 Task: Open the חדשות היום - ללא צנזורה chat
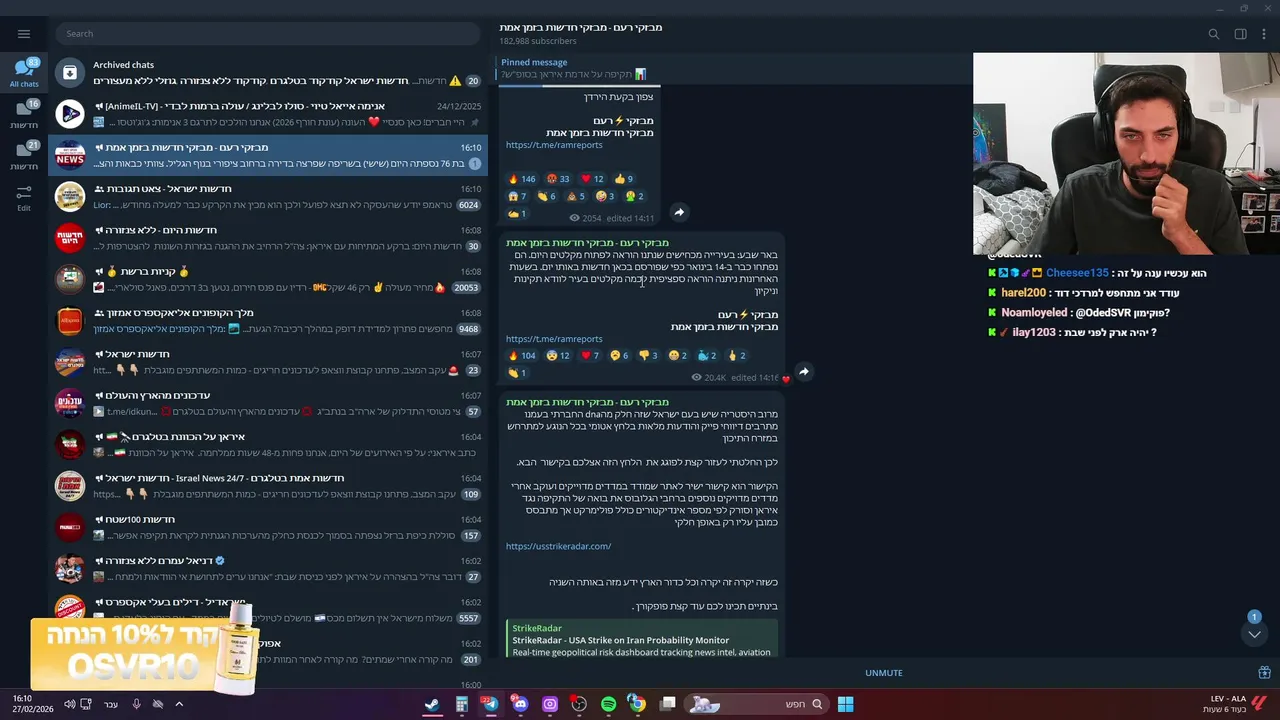pyautogui.click(x=268, y=238)
